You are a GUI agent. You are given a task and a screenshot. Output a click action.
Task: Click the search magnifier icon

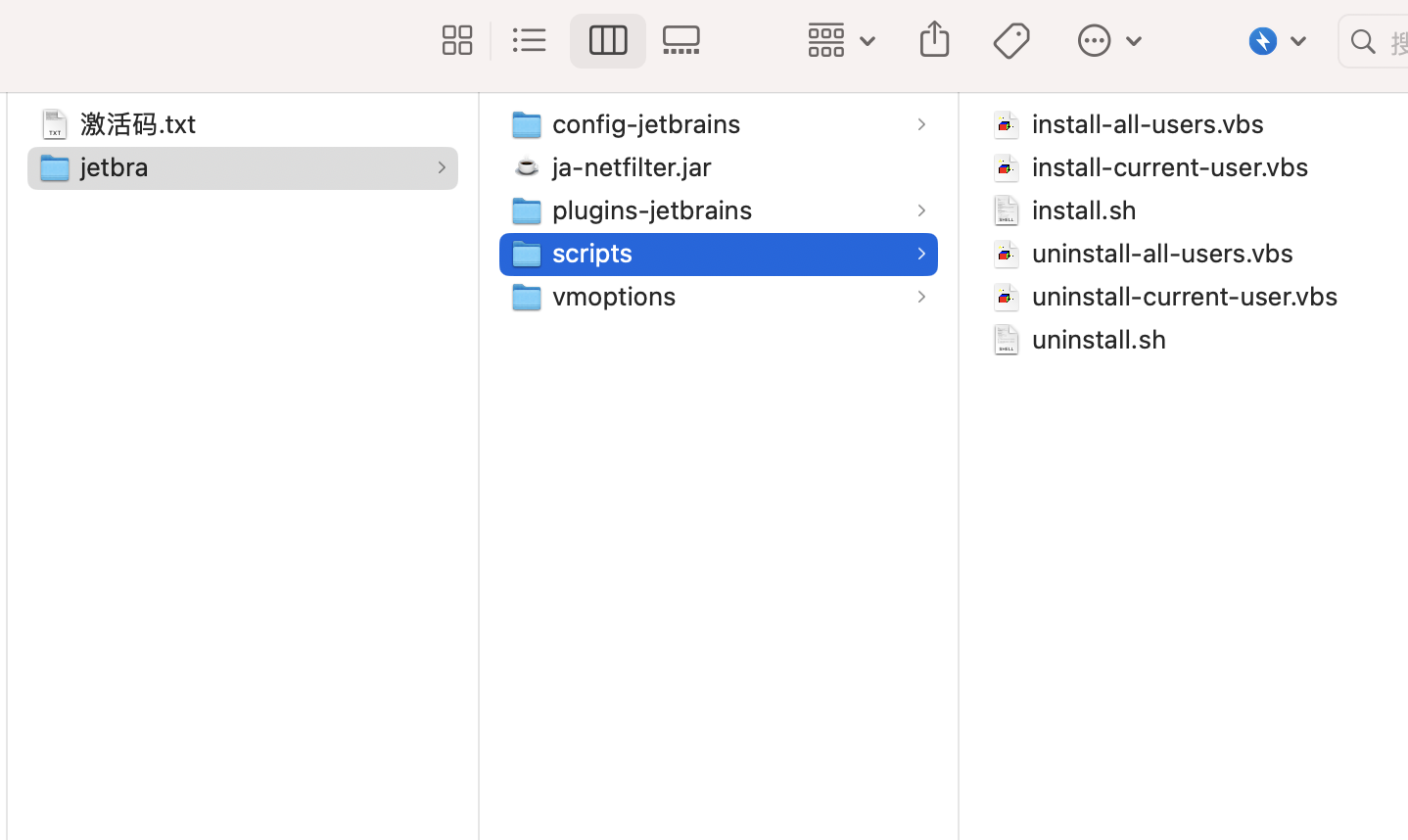tap(1363, 42)
